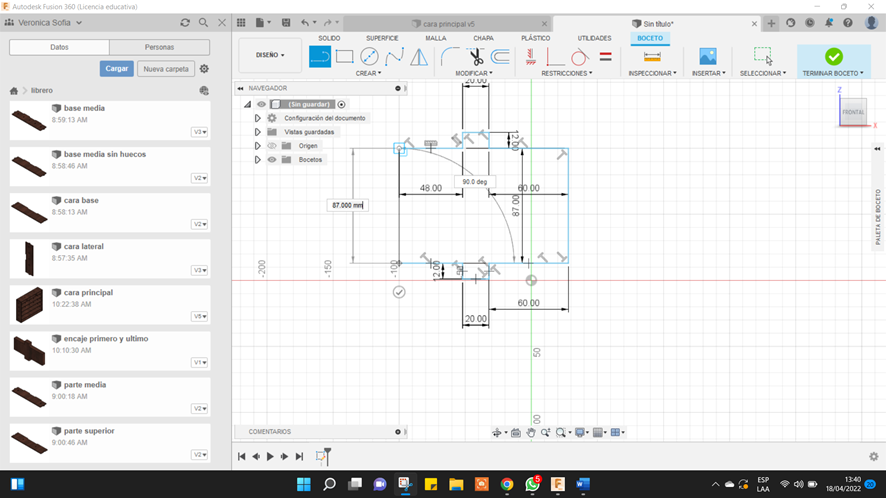Click the 87.000 mm dimension input field
Viewport: 886px width, 498px height.
click(347, 205)
